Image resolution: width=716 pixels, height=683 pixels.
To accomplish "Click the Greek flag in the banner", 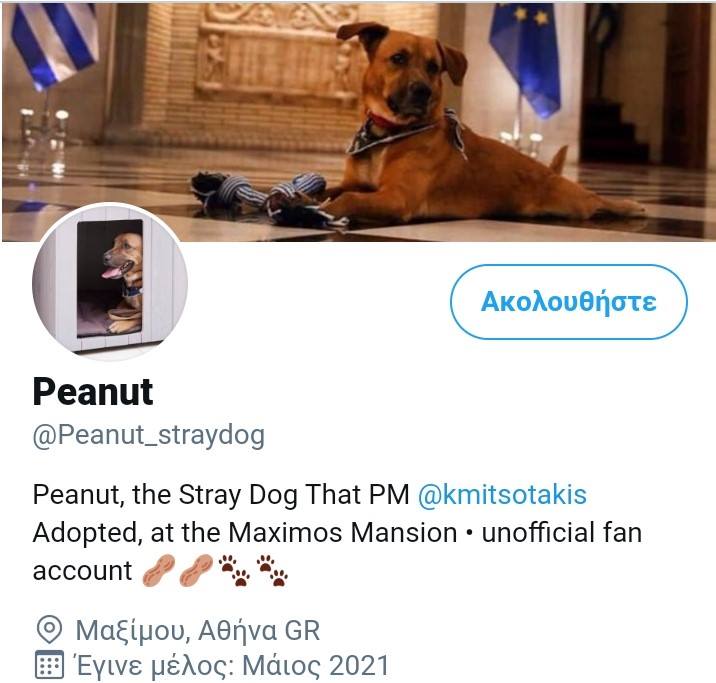I will [x=55, y=43].
